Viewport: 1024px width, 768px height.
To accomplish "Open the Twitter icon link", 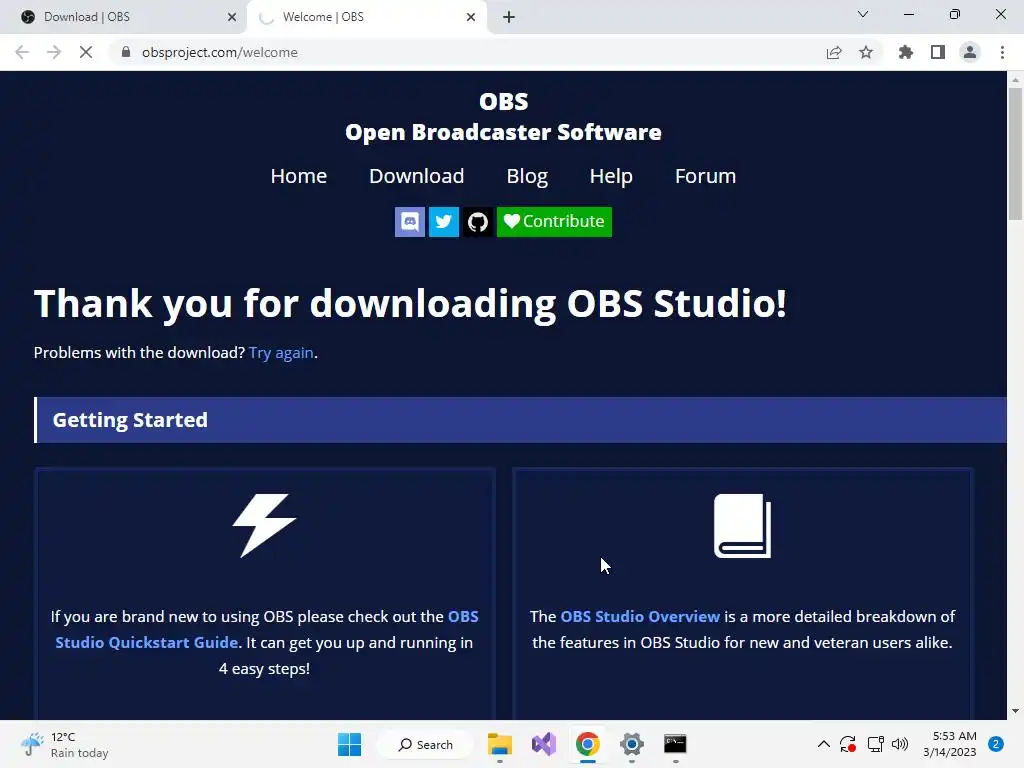I will (443, 221).
